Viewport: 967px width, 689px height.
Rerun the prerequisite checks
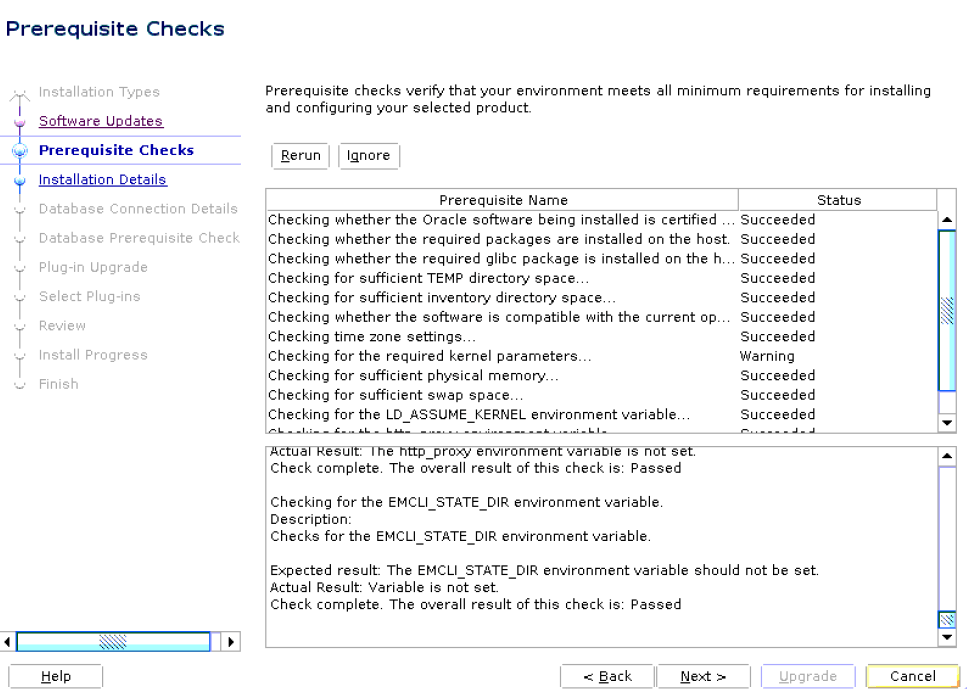pos(300,155)
